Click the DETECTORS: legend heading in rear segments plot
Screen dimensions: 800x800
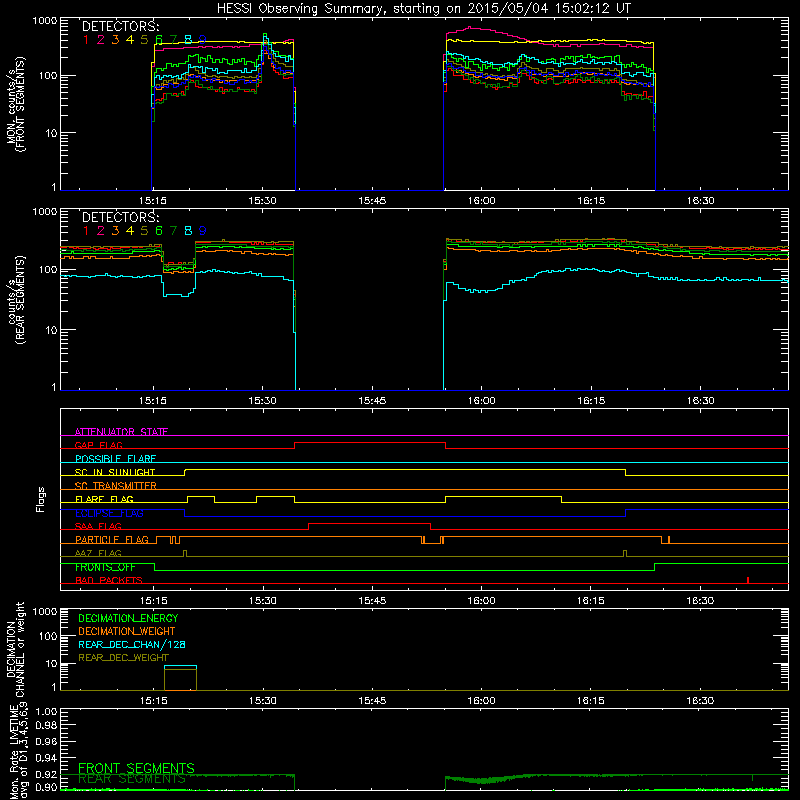pyautogui.click(x=121, y=217)
